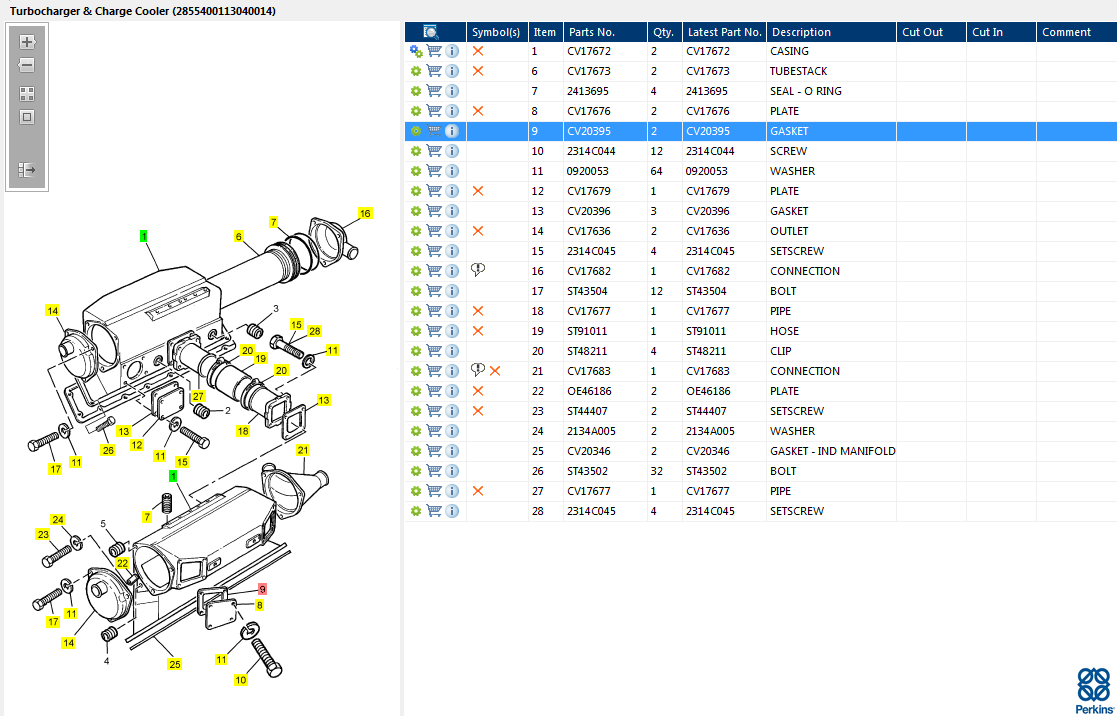Click the Qty. column header
This screenshot has height=716, width=1117.
663,32
